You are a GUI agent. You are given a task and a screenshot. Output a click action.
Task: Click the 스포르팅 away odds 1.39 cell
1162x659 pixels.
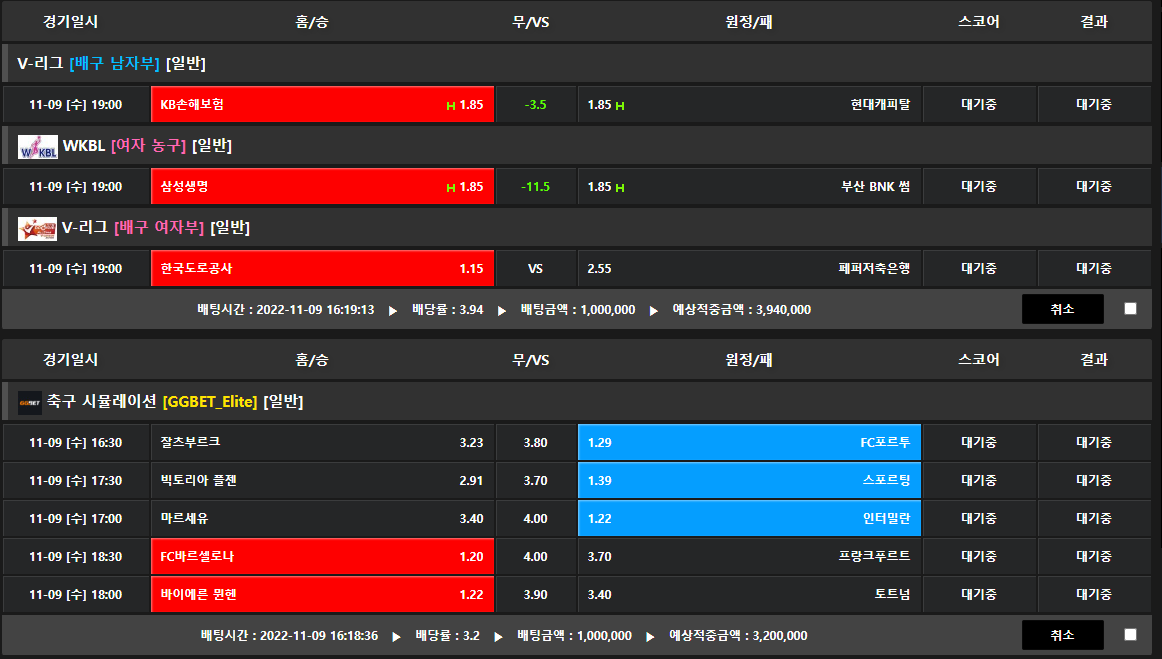(x=749, y=480)
